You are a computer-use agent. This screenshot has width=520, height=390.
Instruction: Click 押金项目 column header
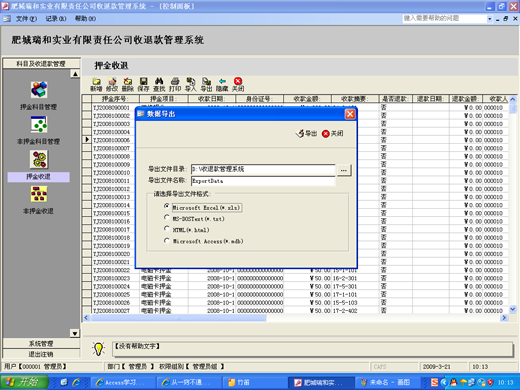pyautogui.click(x=164, y=99)
